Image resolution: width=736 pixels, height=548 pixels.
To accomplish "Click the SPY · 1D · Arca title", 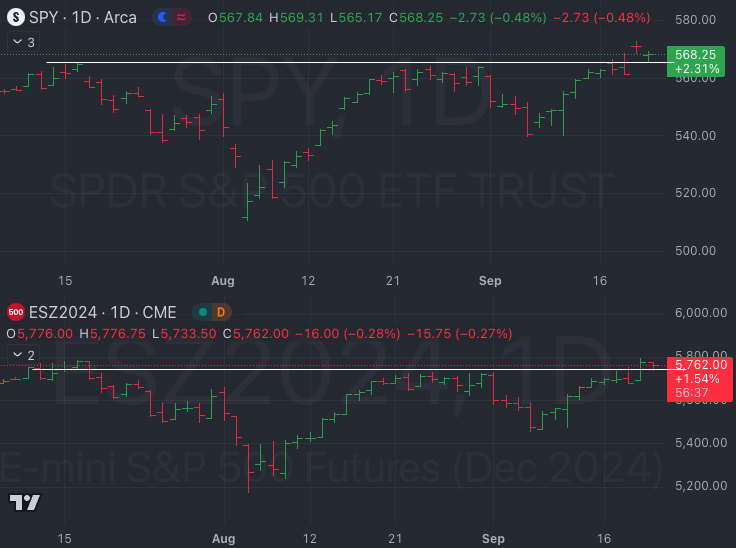I will click(x=83, y=17).
